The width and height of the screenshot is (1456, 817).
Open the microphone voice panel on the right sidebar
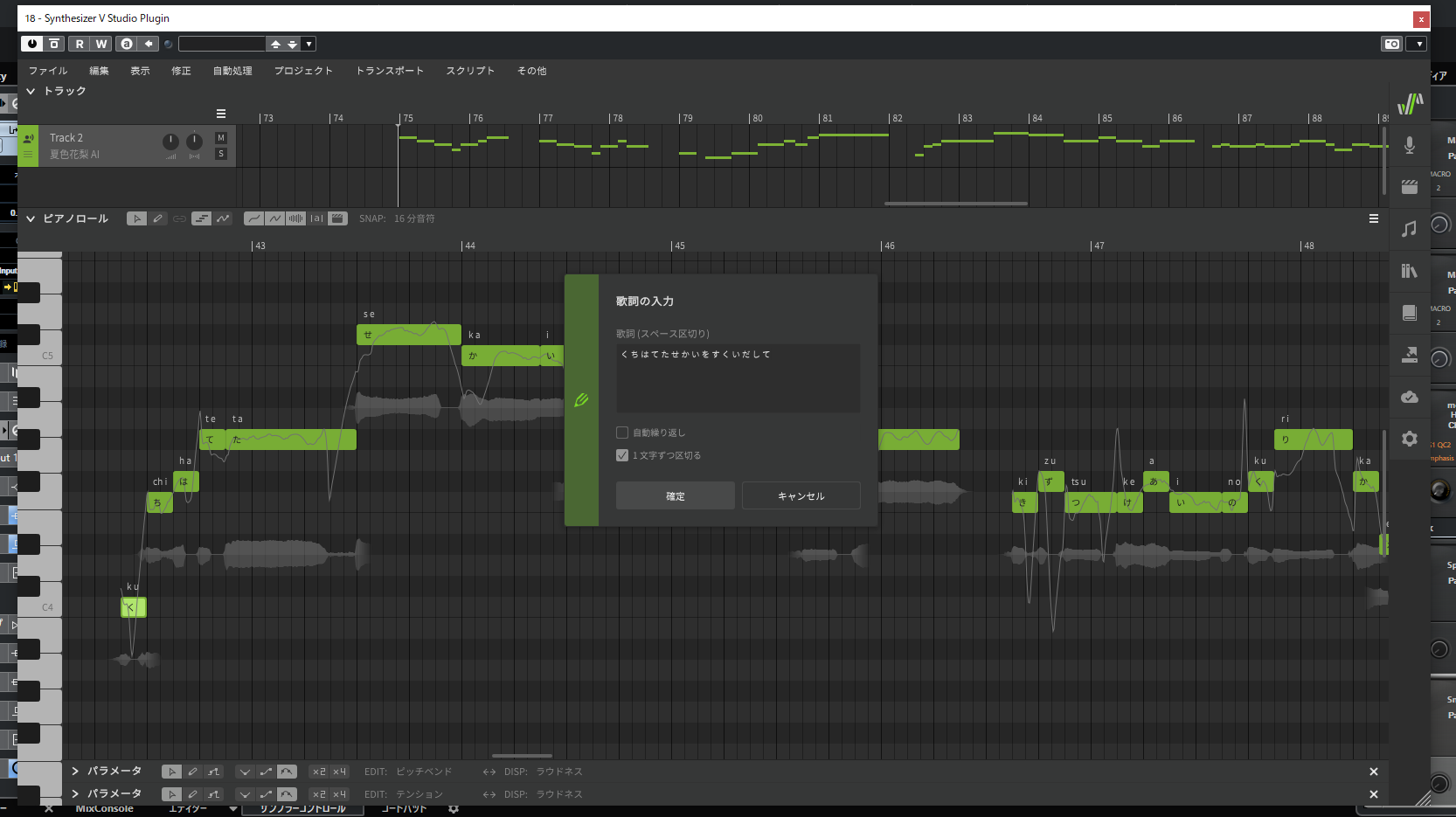click(1409, 145)
